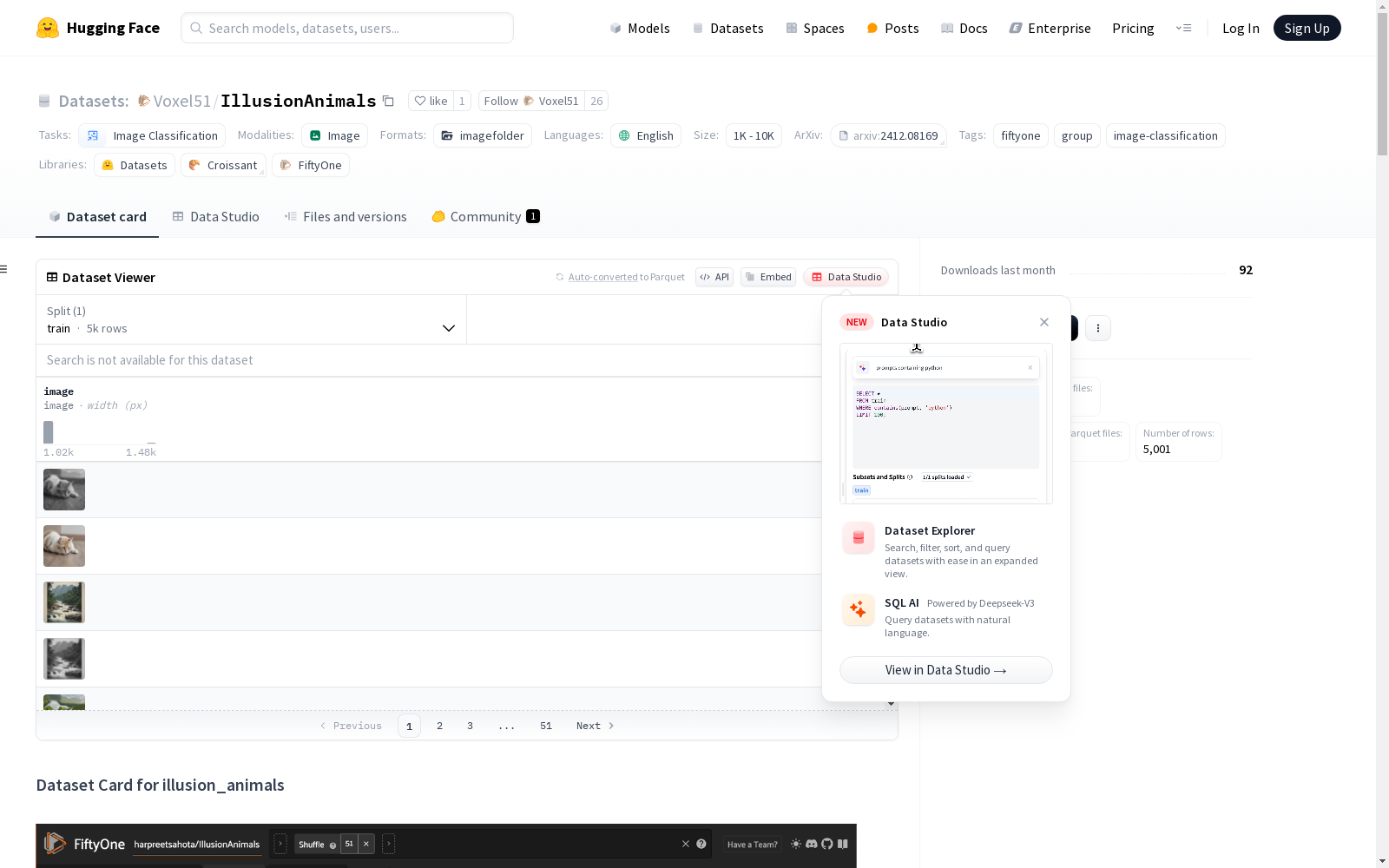Open the Croissant library dropdown
The width and height of the screenshot is (1389, 868).
tap(223, 165)
